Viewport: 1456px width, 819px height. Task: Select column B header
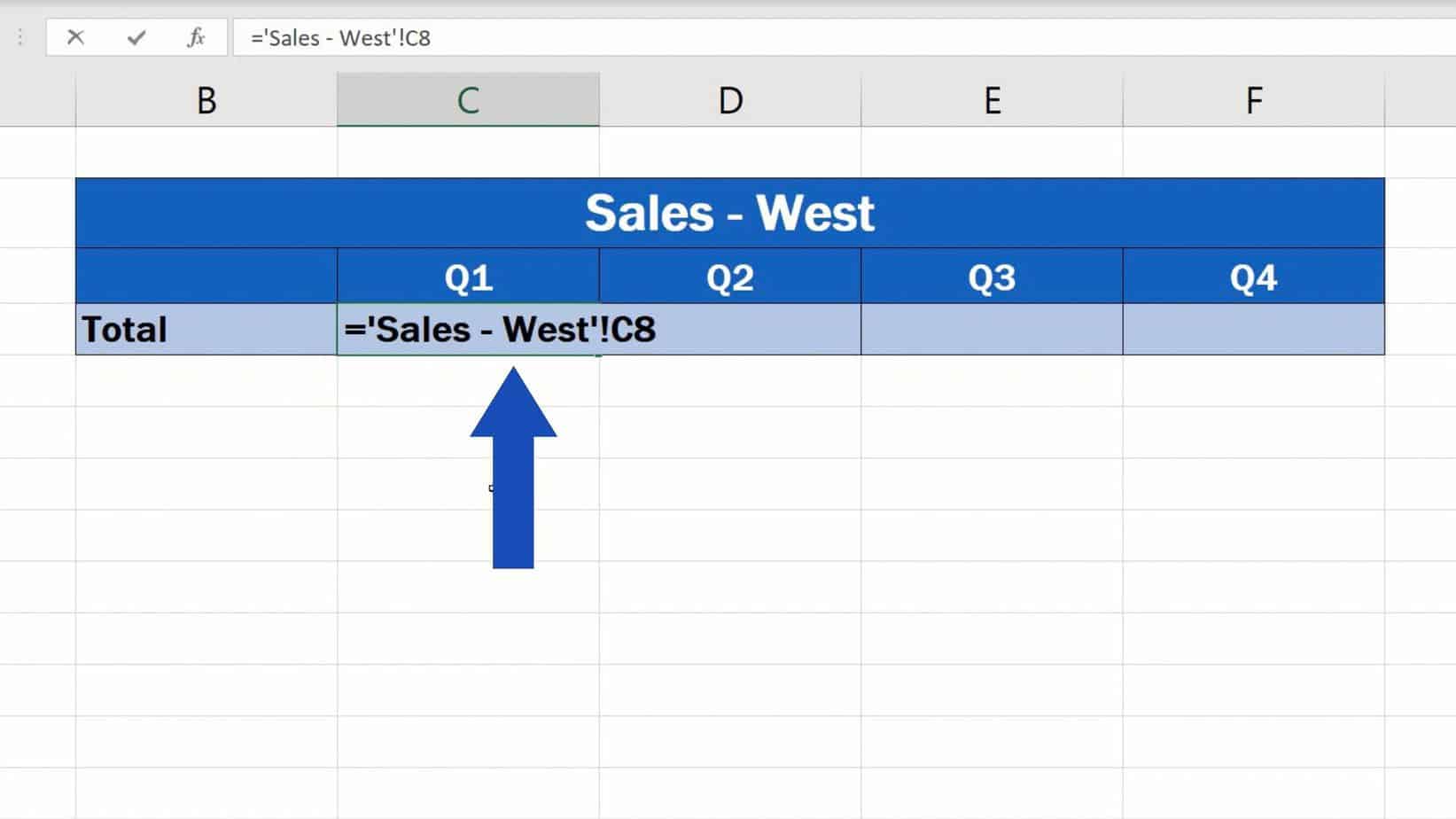click(206, 100)
